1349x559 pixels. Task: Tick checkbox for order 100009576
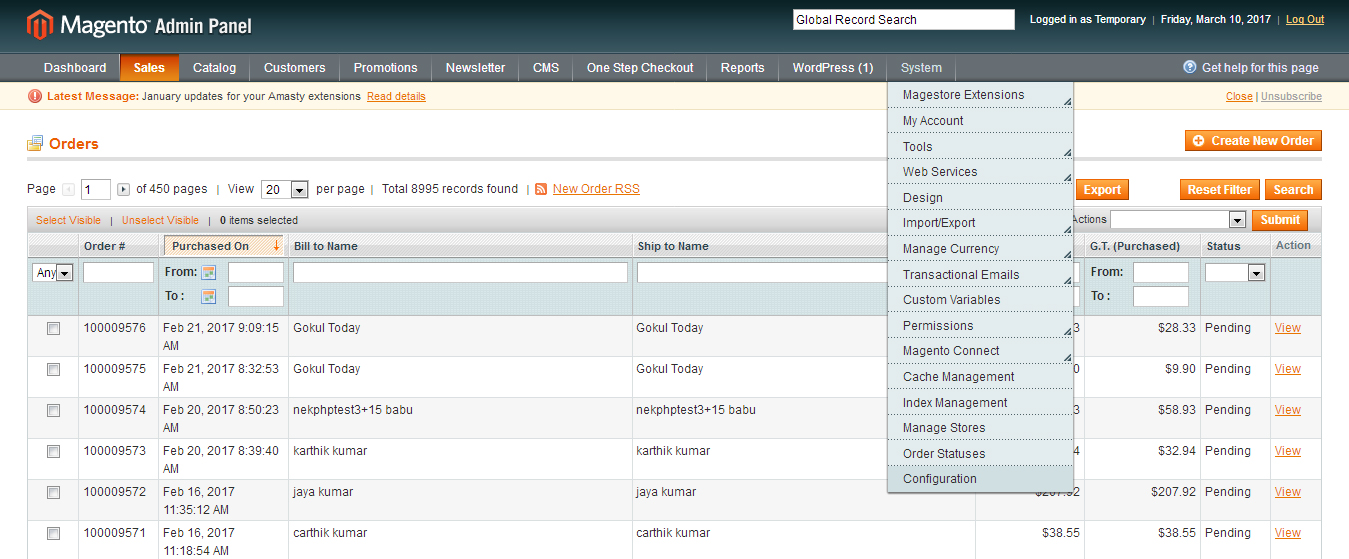(54, 328)
